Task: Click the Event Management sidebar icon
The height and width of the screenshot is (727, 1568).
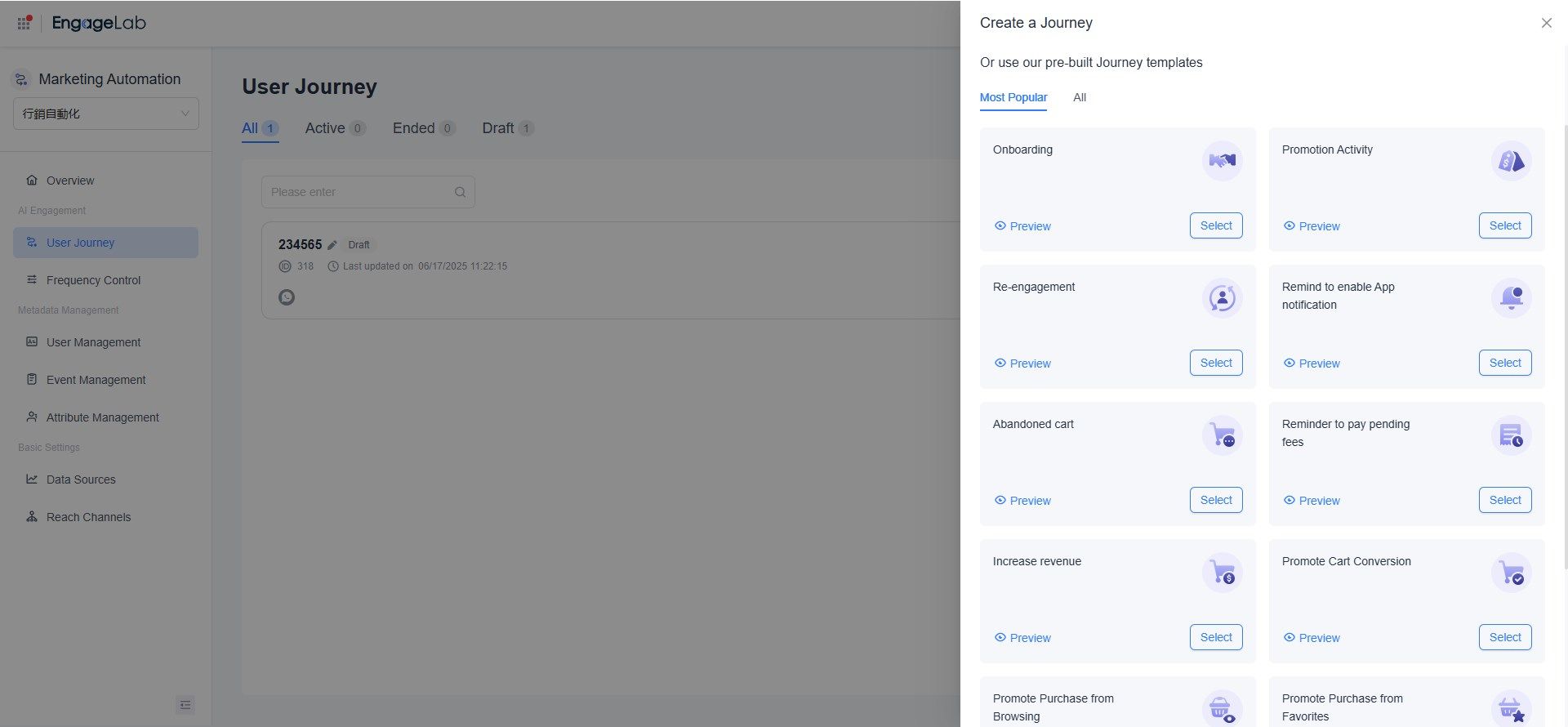Action: [32, 379]
